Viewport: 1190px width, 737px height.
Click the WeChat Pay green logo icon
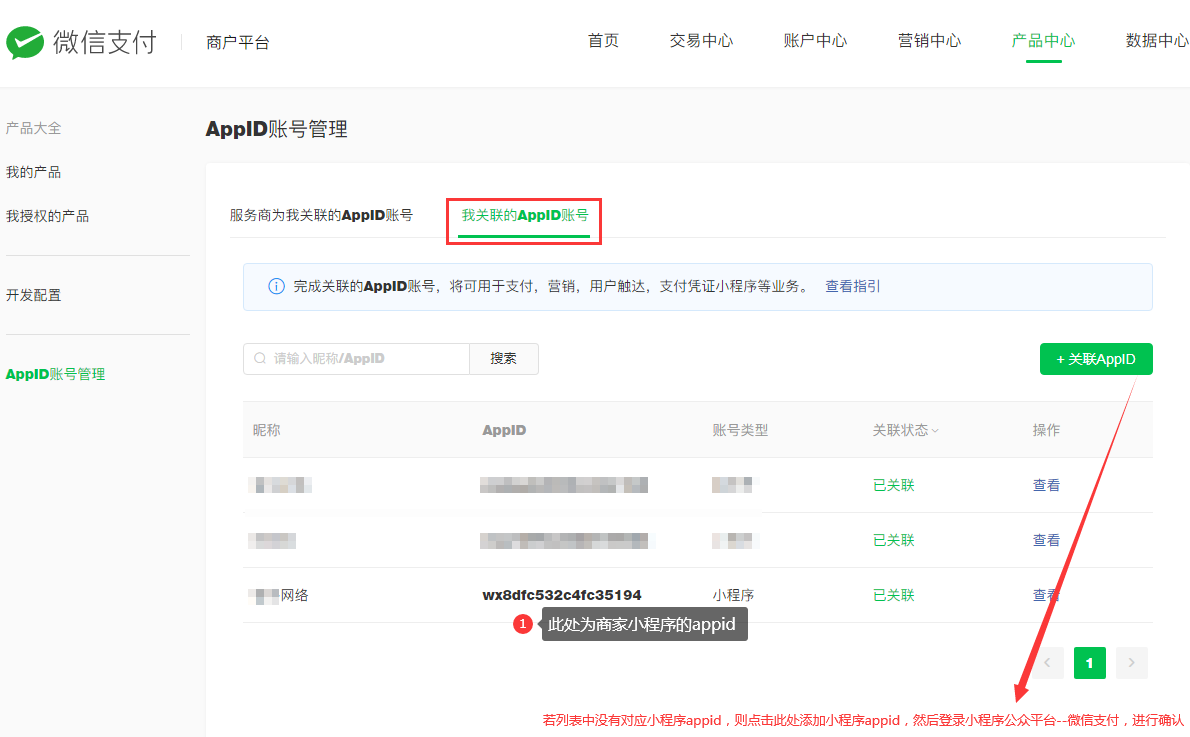(x=25, y=42)
